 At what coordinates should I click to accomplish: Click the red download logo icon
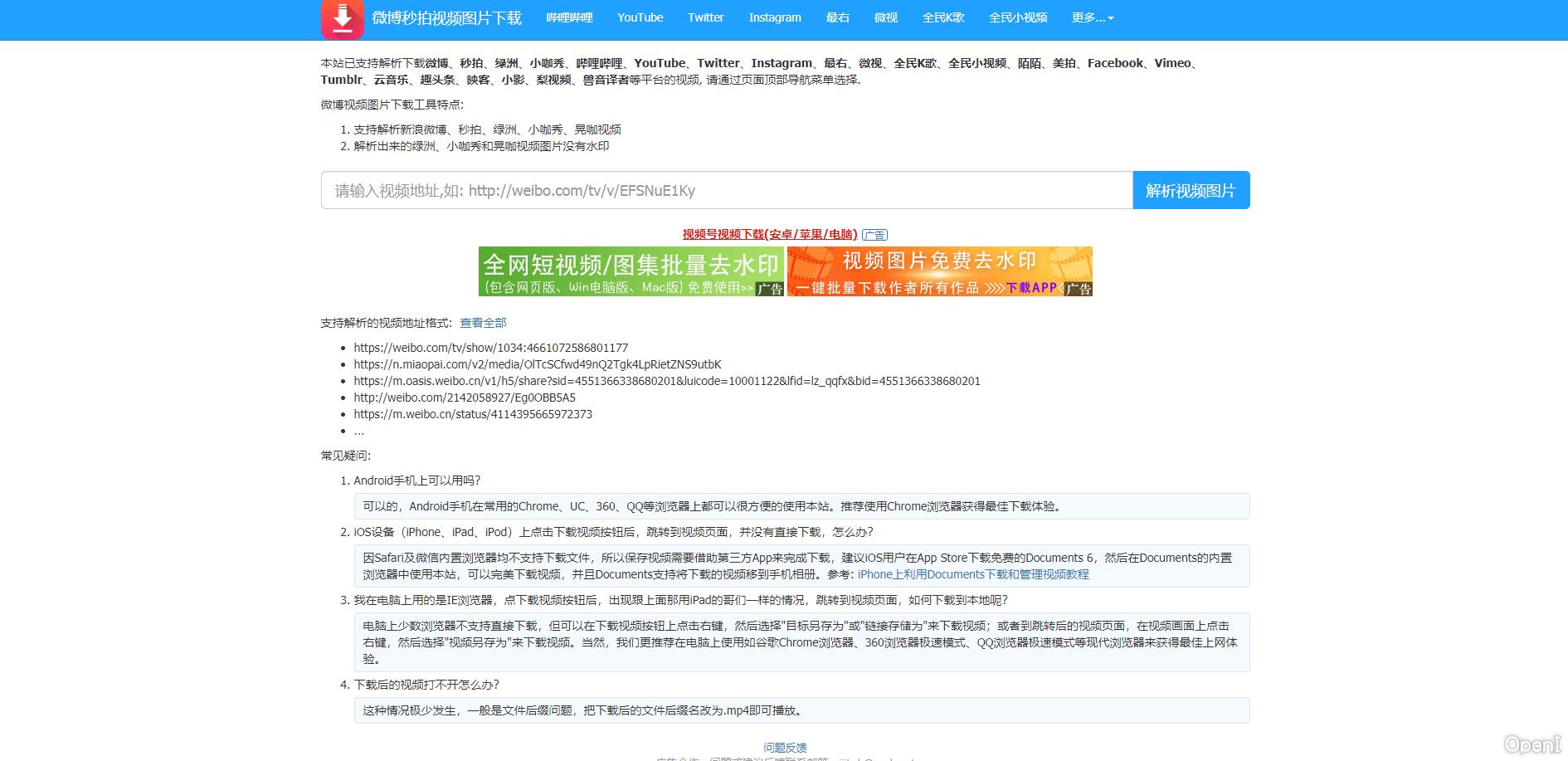tap(342, 18)
